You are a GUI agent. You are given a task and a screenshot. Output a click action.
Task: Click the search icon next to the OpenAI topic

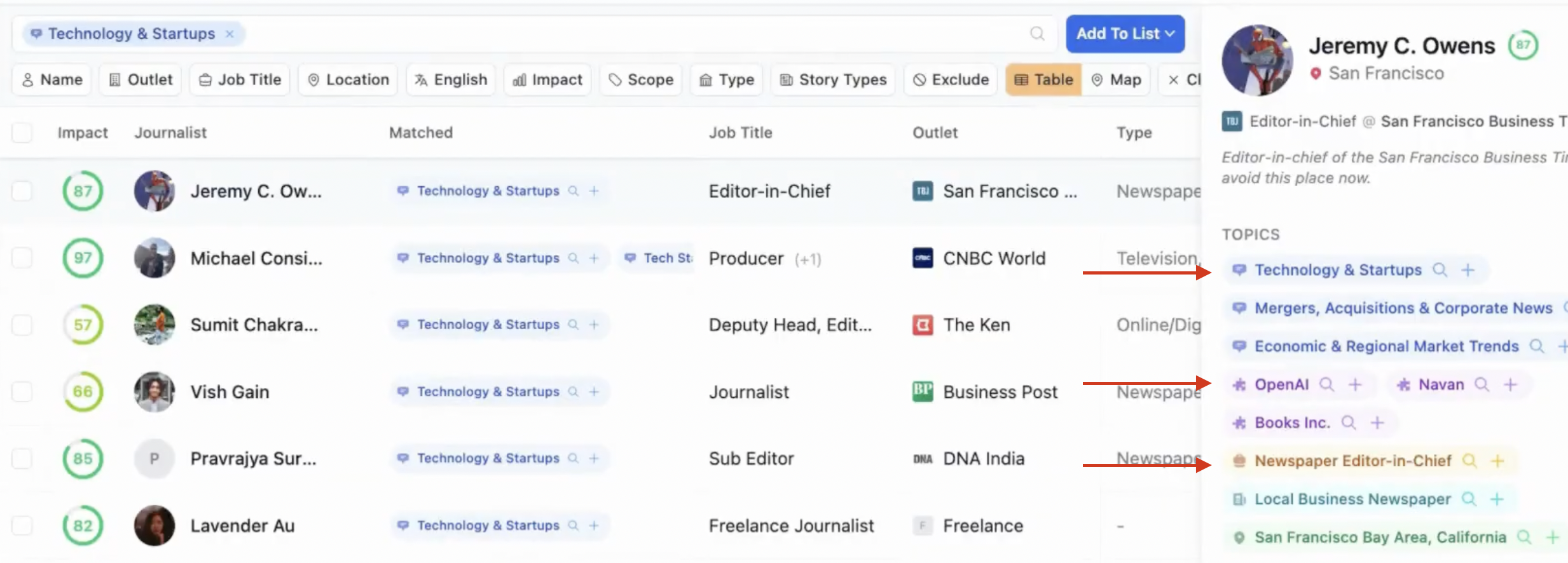point(1326,384)
